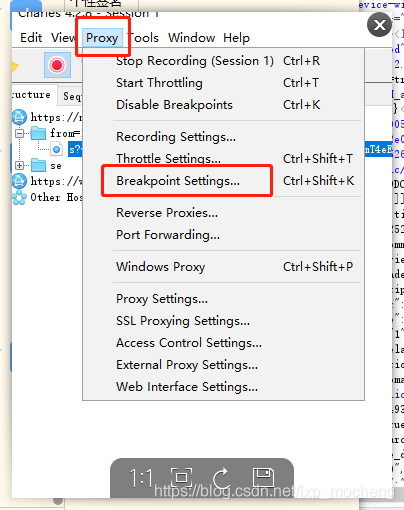Close the image preview overlay
Viewport: 404px width, 510px height.
click(x=379, y=25)
